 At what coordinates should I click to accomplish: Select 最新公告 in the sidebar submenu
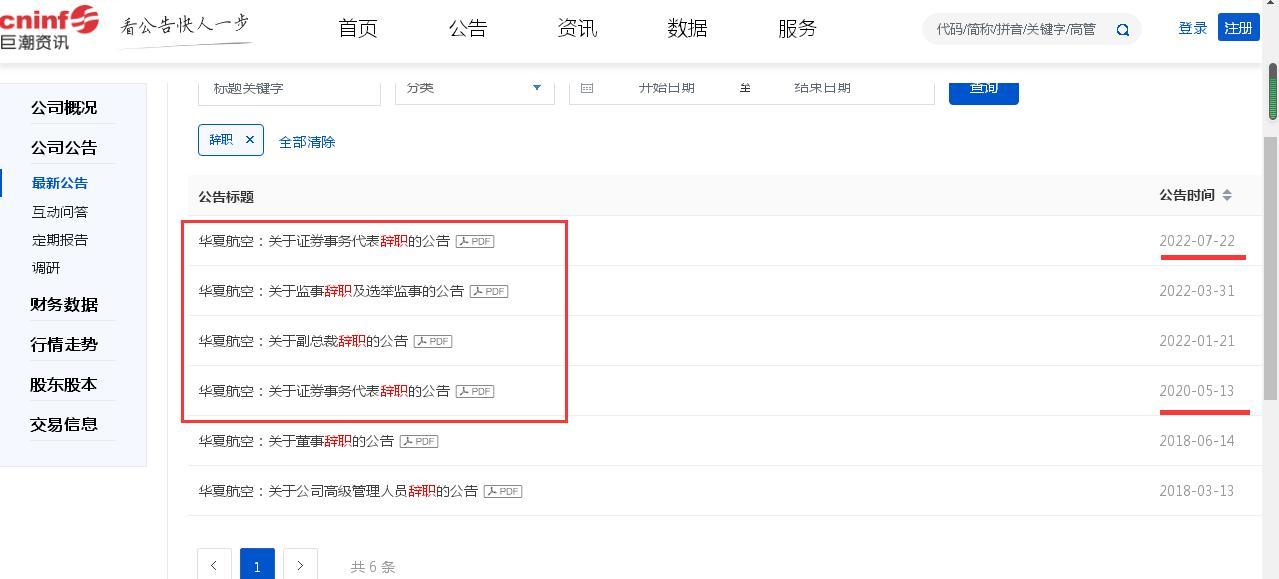click(x=60, y=183)
